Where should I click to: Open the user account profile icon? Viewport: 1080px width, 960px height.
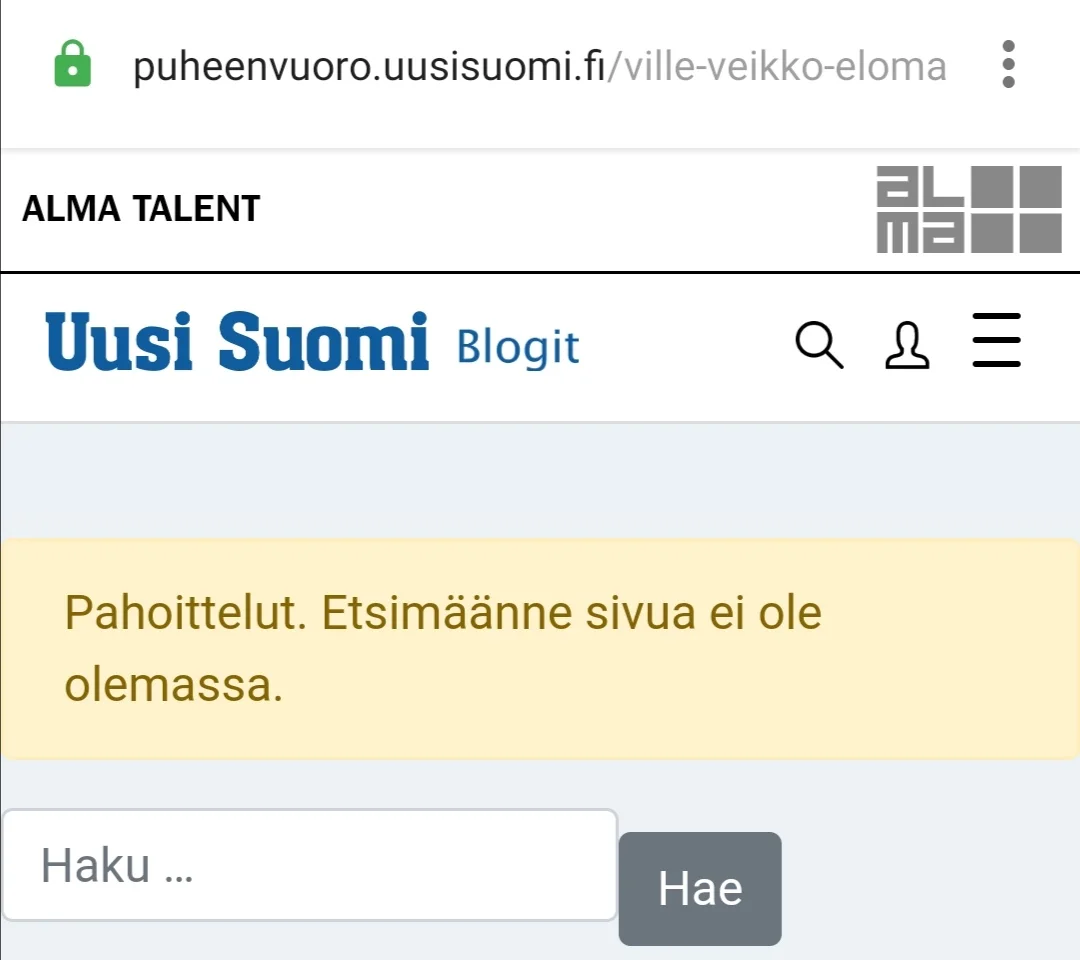coord(907,345)
